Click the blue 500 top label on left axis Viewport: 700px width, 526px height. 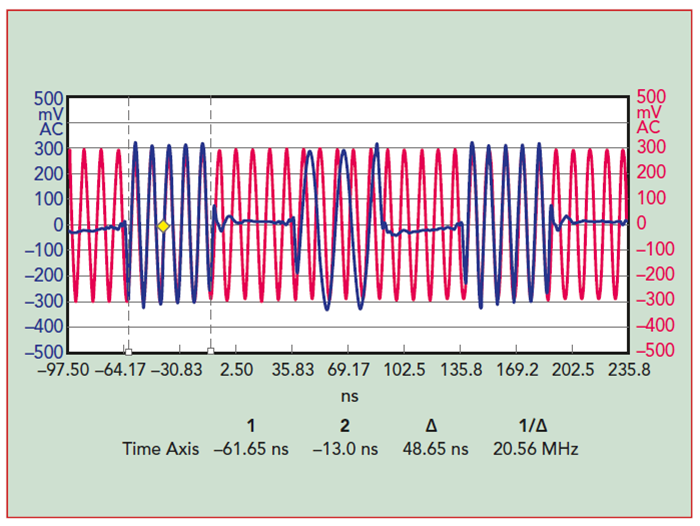point(50,99)
